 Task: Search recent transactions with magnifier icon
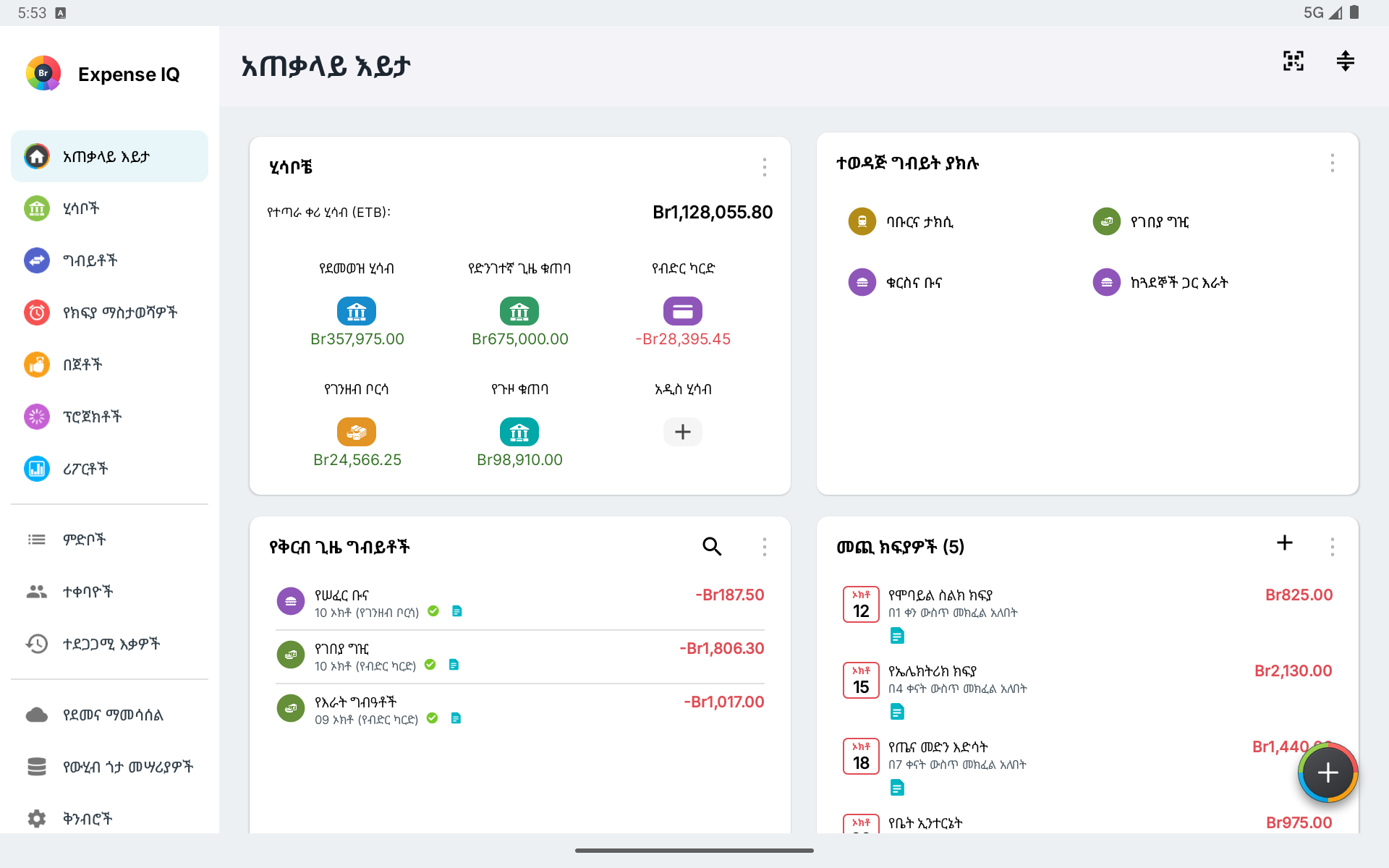point(712,546)
